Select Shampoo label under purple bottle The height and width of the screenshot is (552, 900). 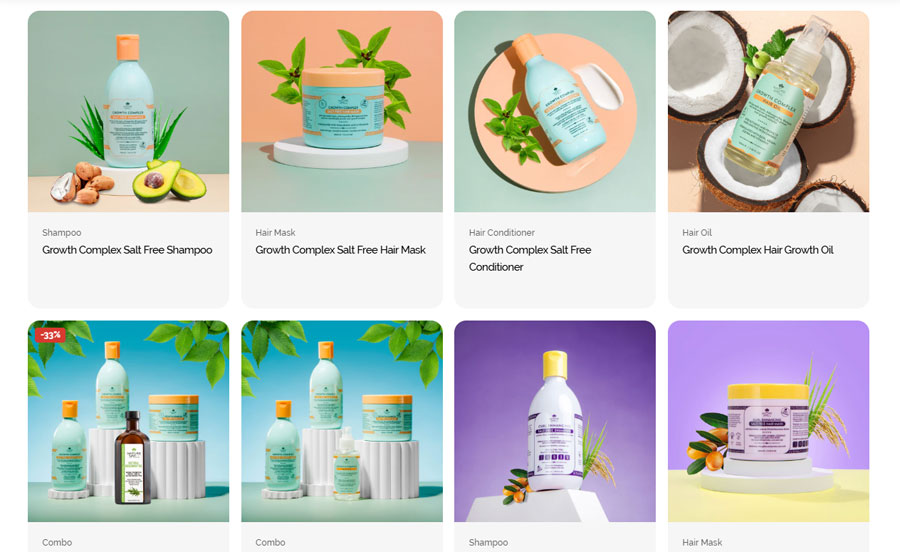click(x=488, y=542)
